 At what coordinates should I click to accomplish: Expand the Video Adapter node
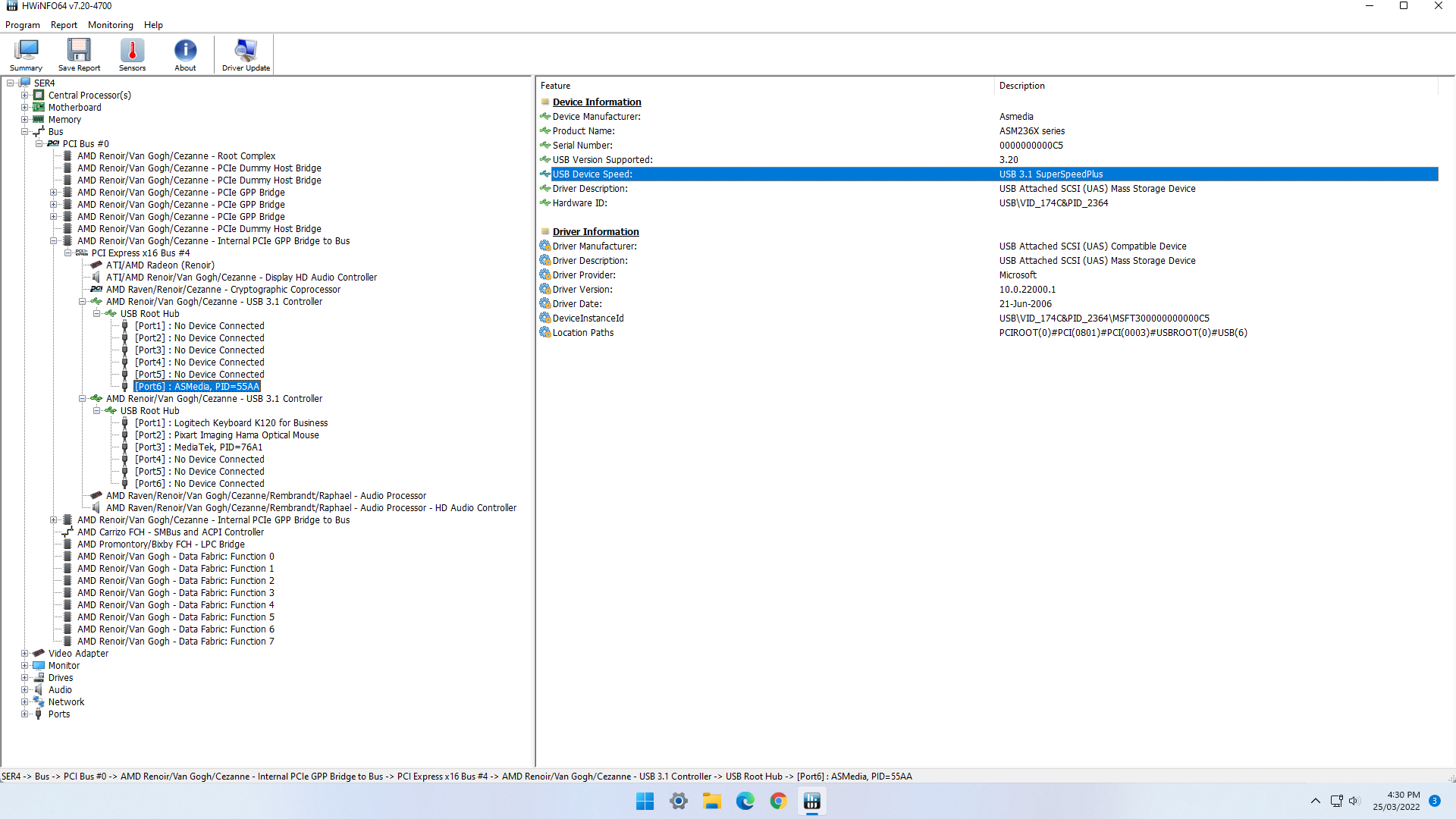tap(24, 653)
